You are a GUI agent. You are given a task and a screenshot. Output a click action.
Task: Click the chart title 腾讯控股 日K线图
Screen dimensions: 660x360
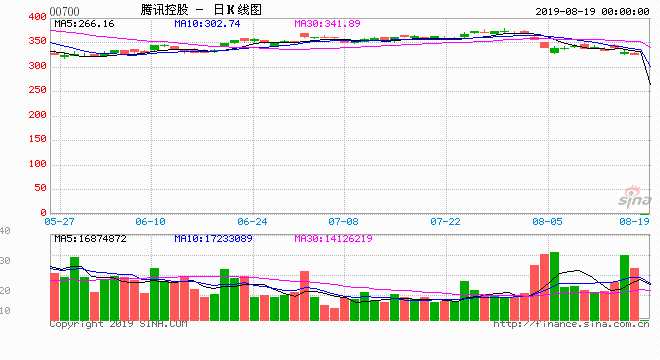point(201,10)
